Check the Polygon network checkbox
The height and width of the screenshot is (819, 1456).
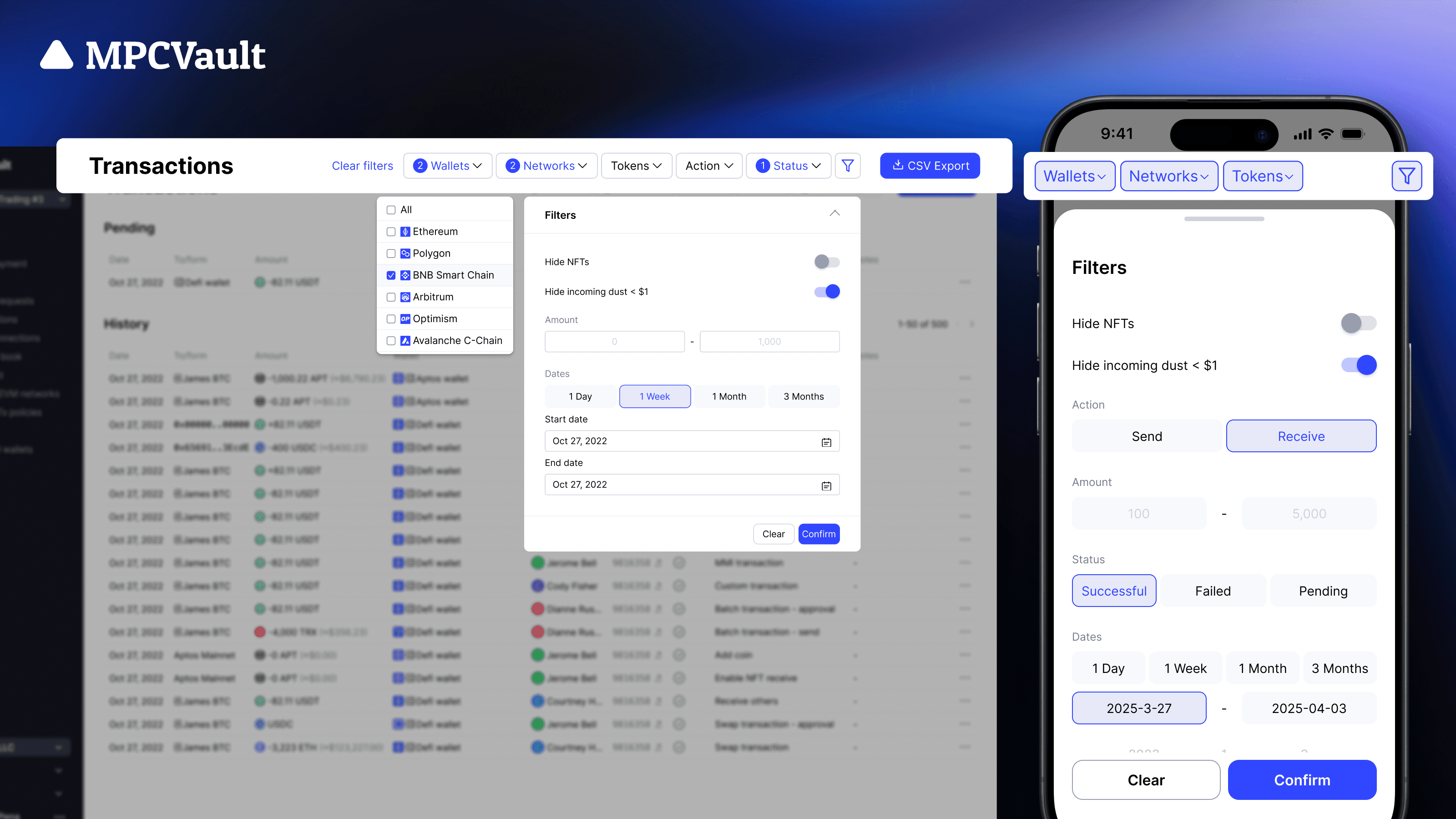tap(390, 254)
